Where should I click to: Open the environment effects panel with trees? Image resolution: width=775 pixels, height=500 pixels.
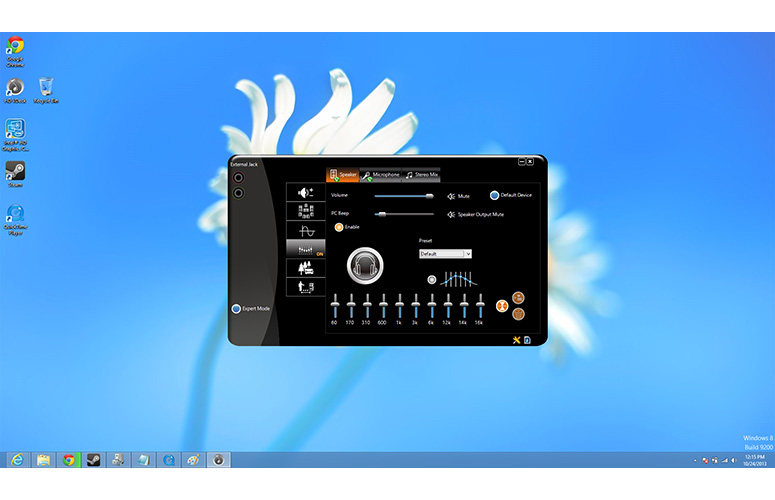tap(305, 268)
